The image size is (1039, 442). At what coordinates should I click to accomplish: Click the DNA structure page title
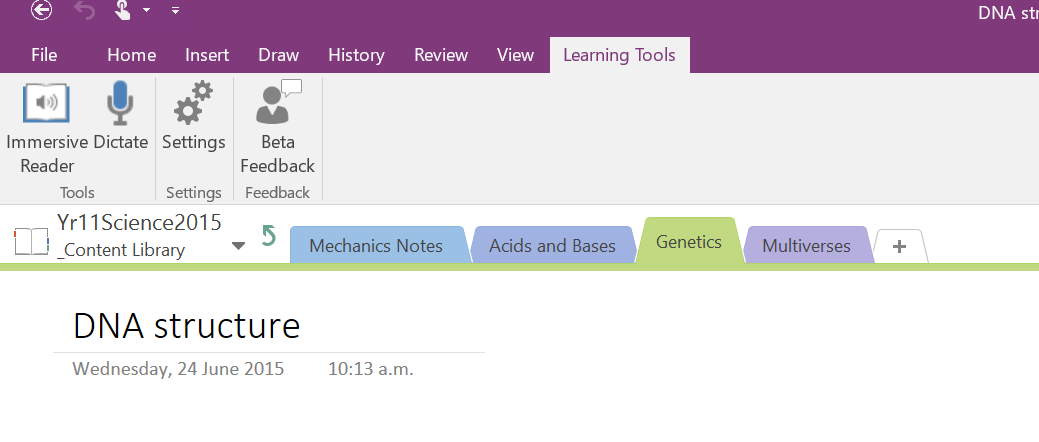(x=186, y=326)
